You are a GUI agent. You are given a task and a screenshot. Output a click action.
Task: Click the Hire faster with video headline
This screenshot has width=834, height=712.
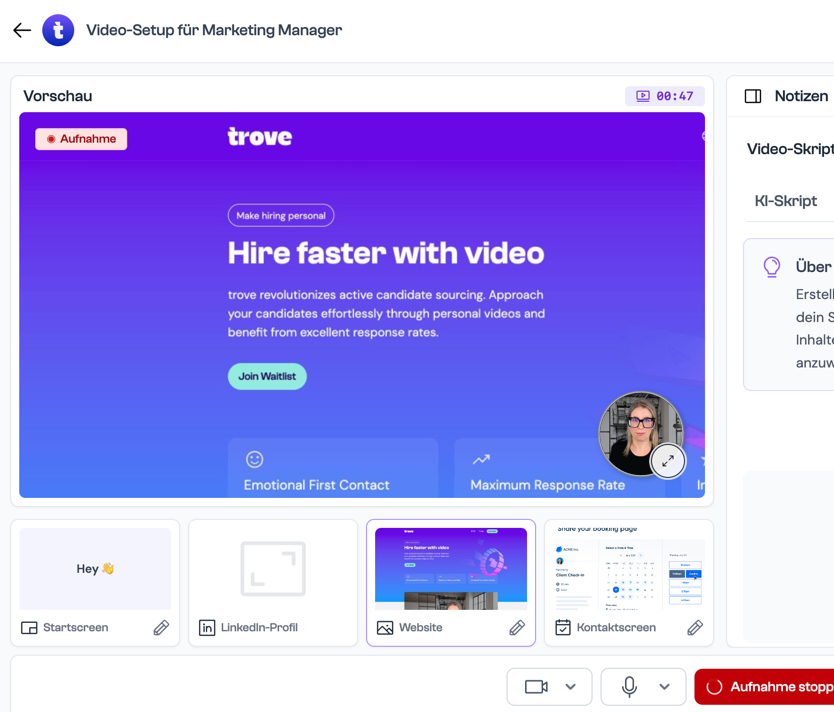[386, 253]
